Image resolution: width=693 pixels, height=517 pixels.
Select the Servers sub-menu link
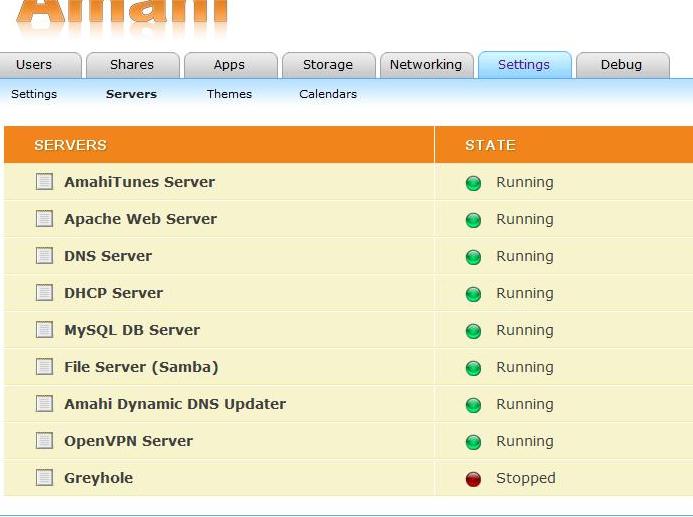(132, 94)
